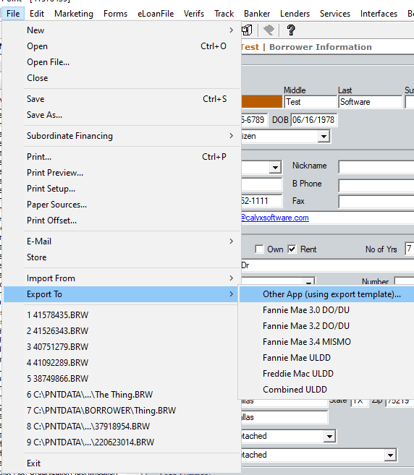Image resolution: width=414 pixels, height=475 pixels.
Task: Open the Forms menu
Action: 115,14
